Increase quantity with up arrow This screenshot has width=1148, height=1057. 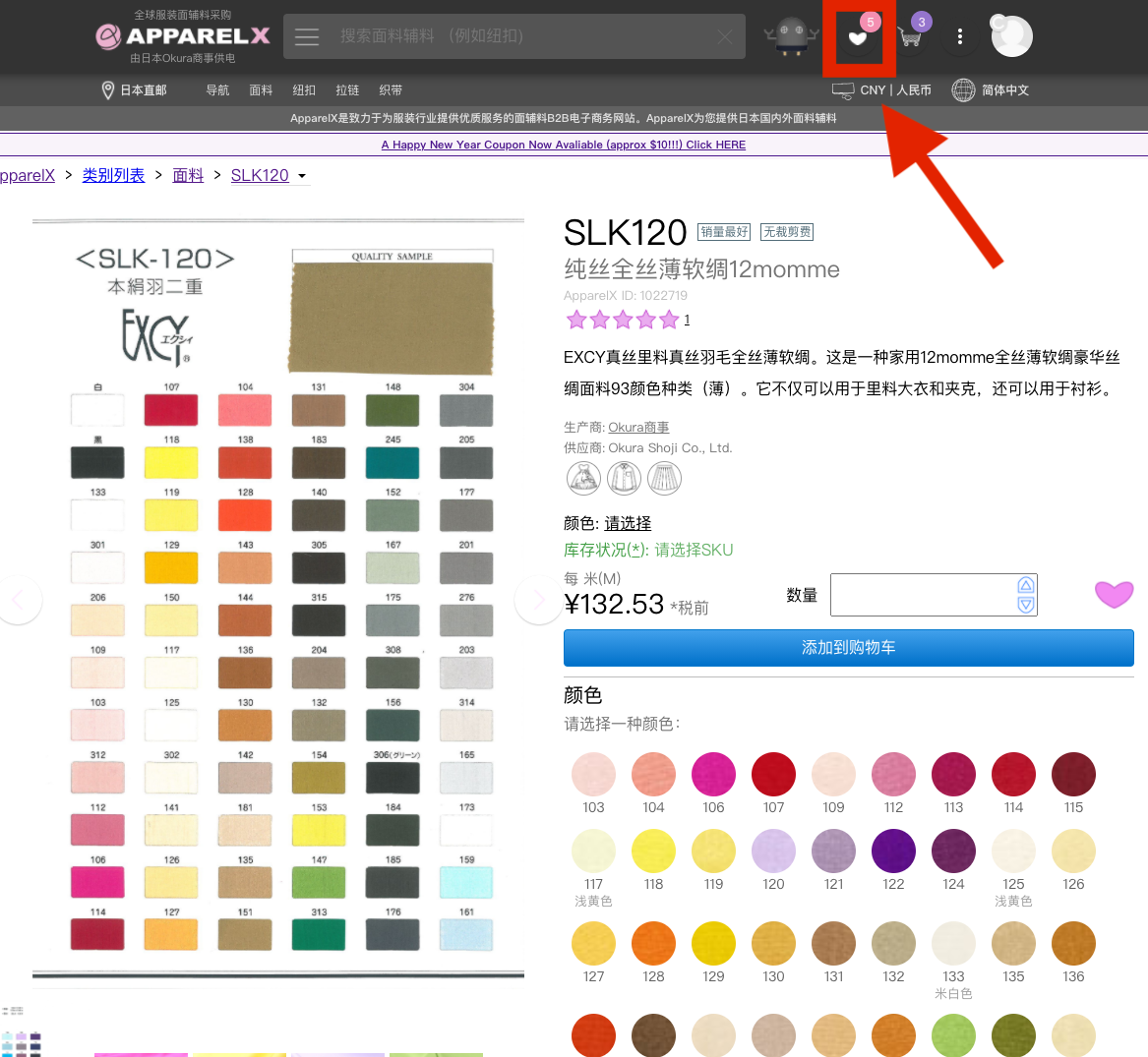[x=1026, y=585]
